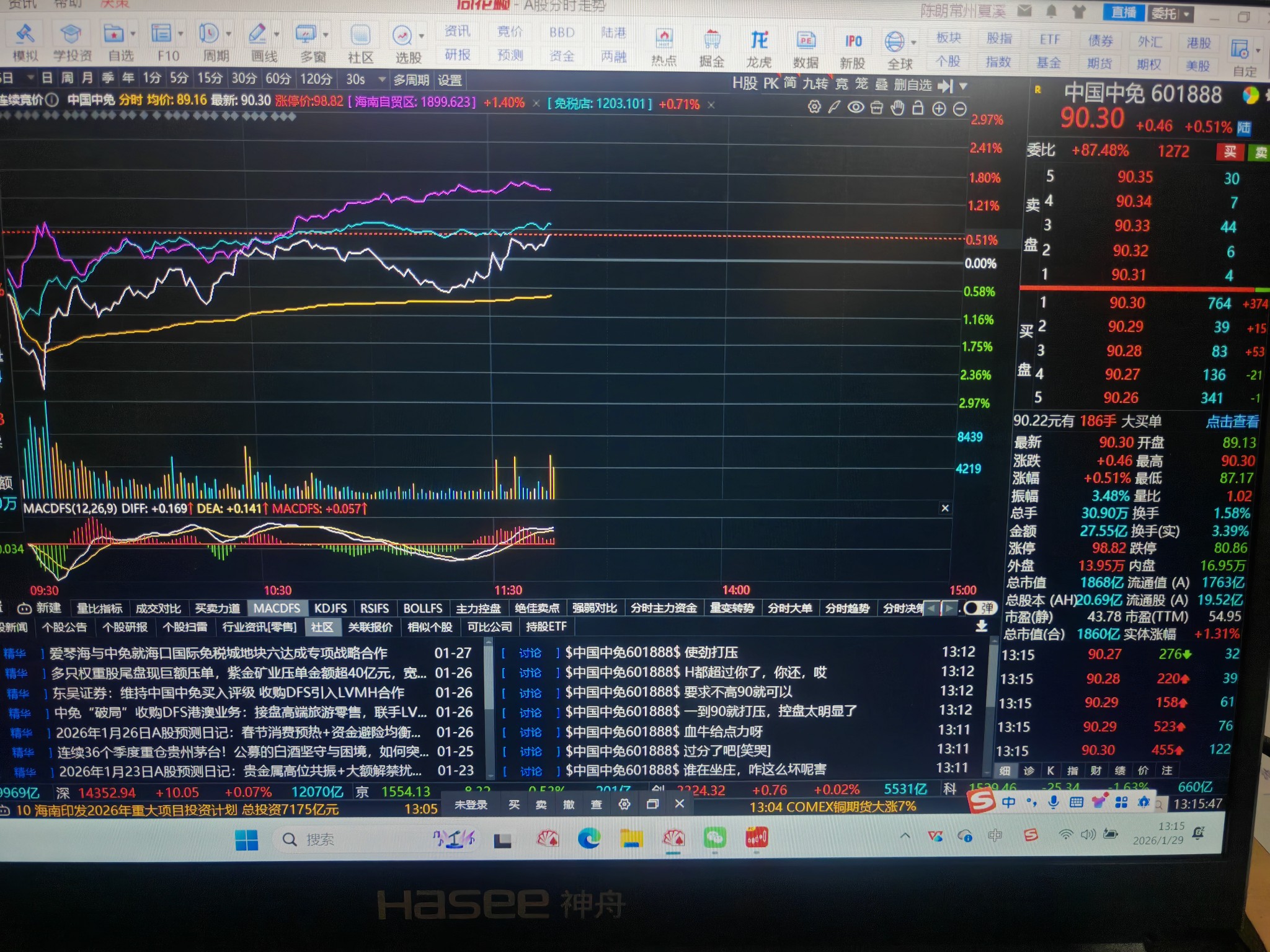
Task: Expand the 委托 dropdown in title bar
Action: coord(1186,14)
